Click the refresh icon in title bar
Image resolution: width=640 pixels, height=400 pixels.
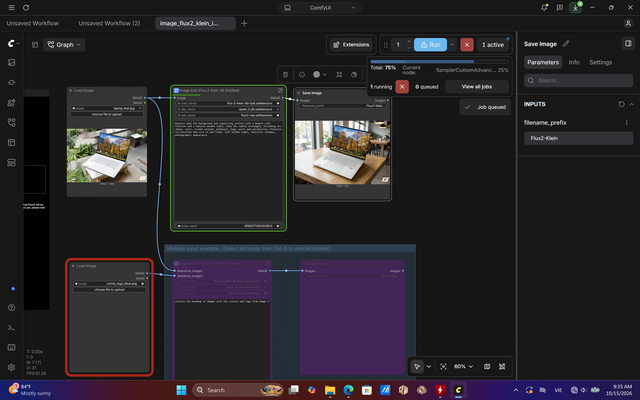click(x=26, y=8)
